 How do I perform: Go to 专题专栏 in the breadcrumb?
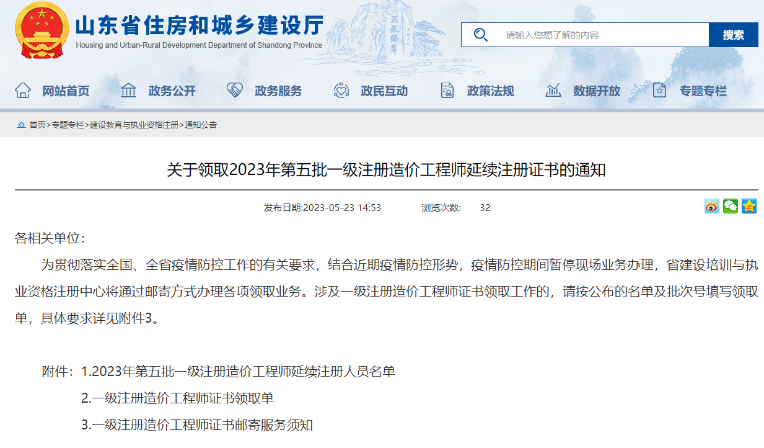pyautogui.click(x=68, y=125)
